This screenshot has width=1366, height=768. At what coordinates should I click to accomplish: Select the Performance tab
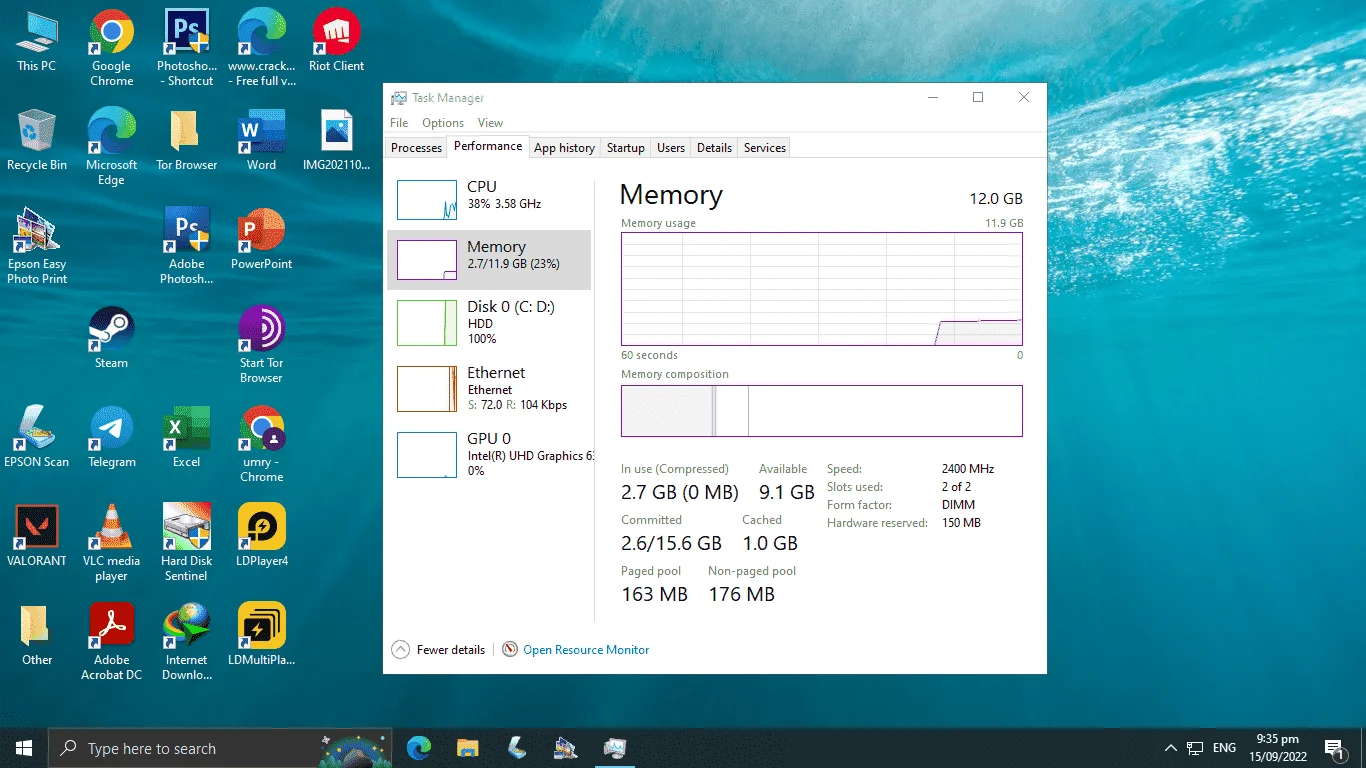488,146
